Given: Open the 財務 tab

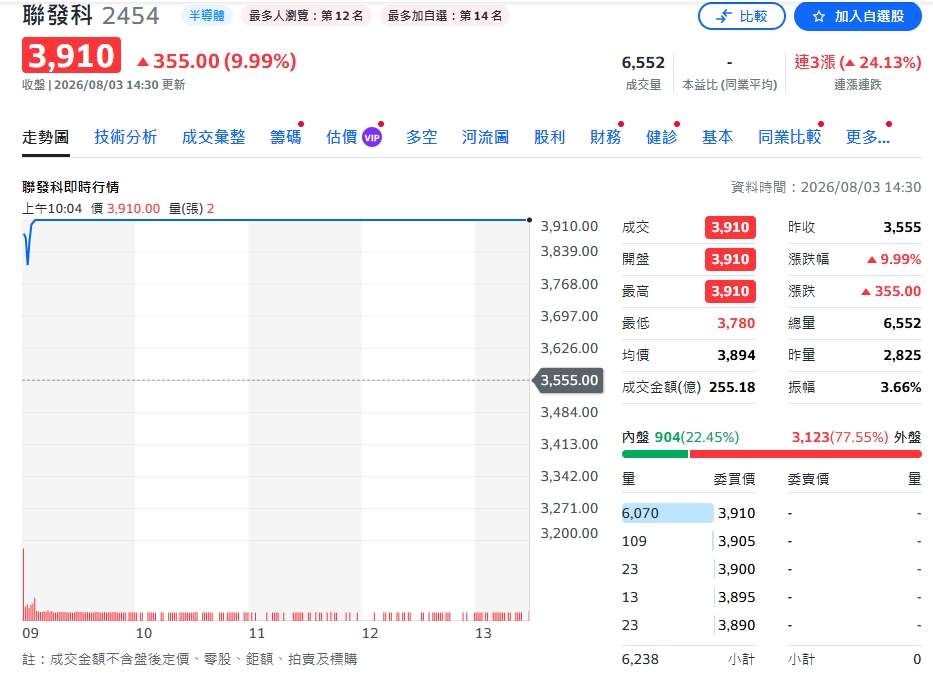Looking at the screenshot, I should (606, 137).
